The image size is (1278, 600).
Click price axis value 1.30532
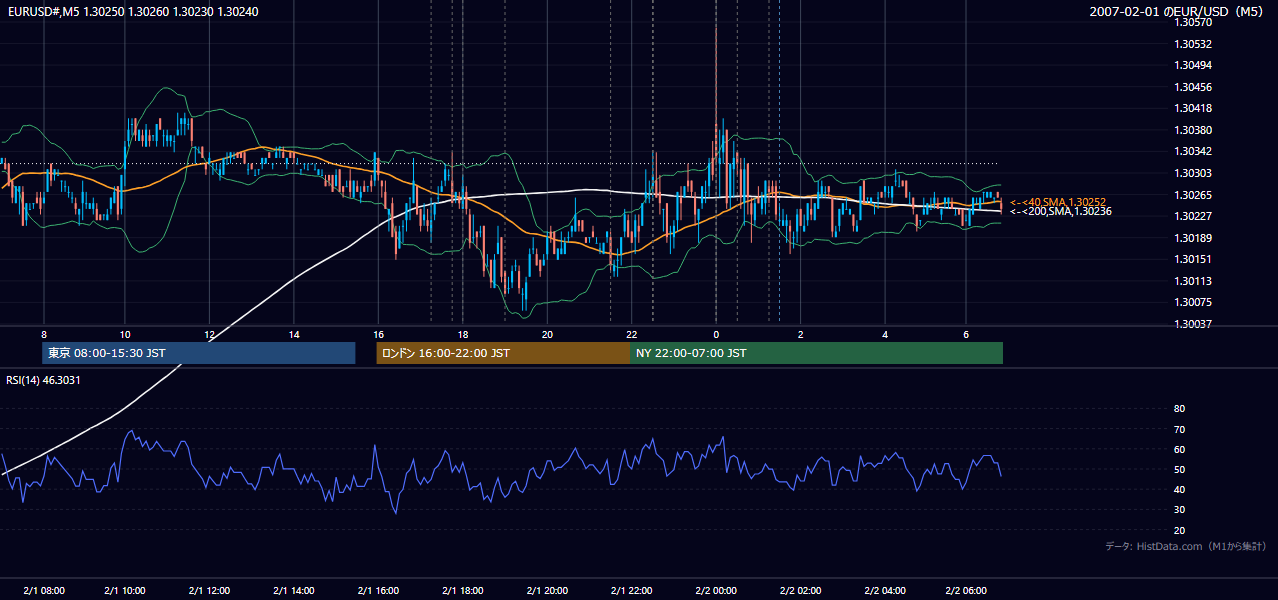click(x=1193, y=45)
